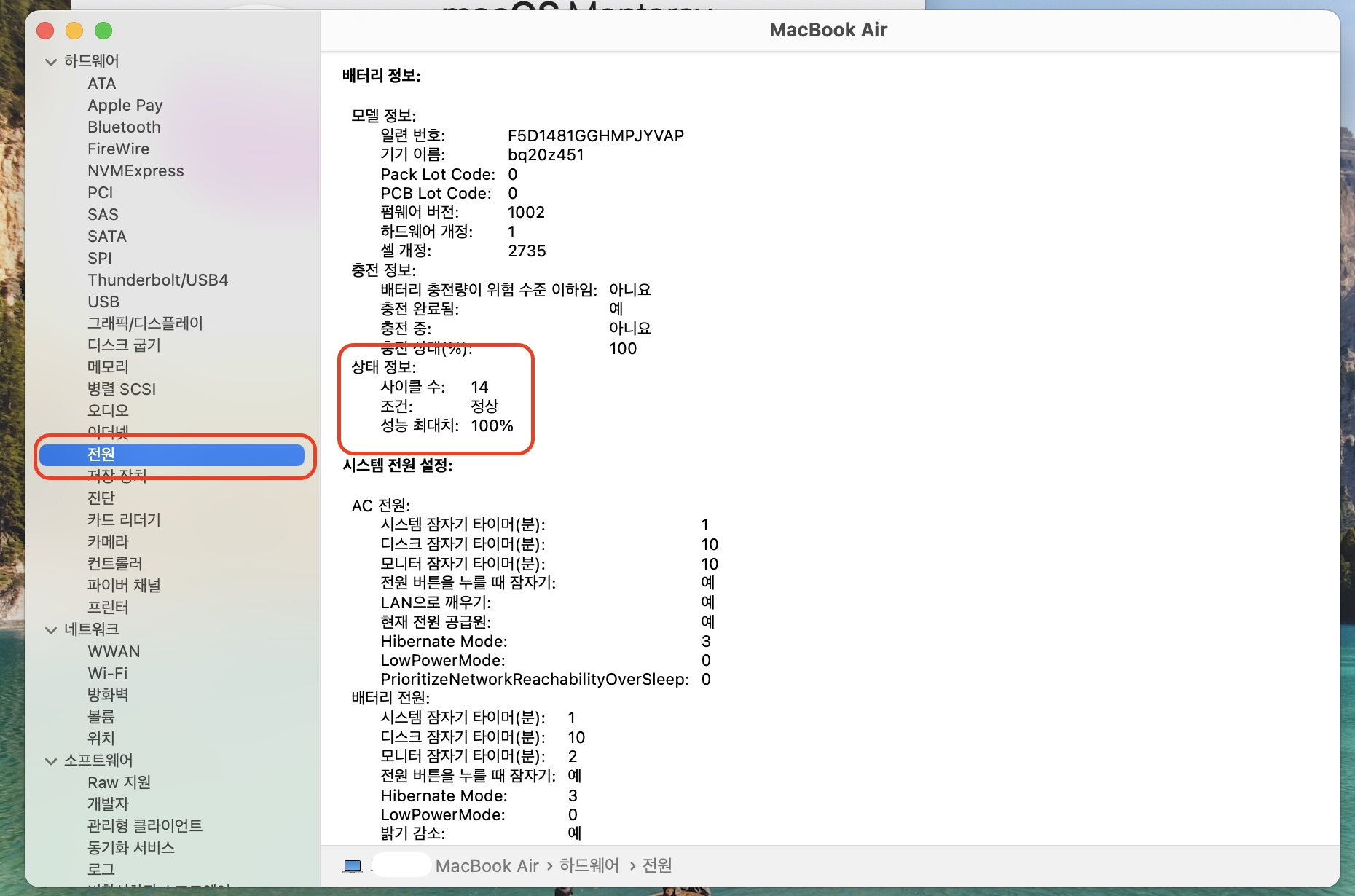Select the highlighted 전원 item

tap(172, 455)
